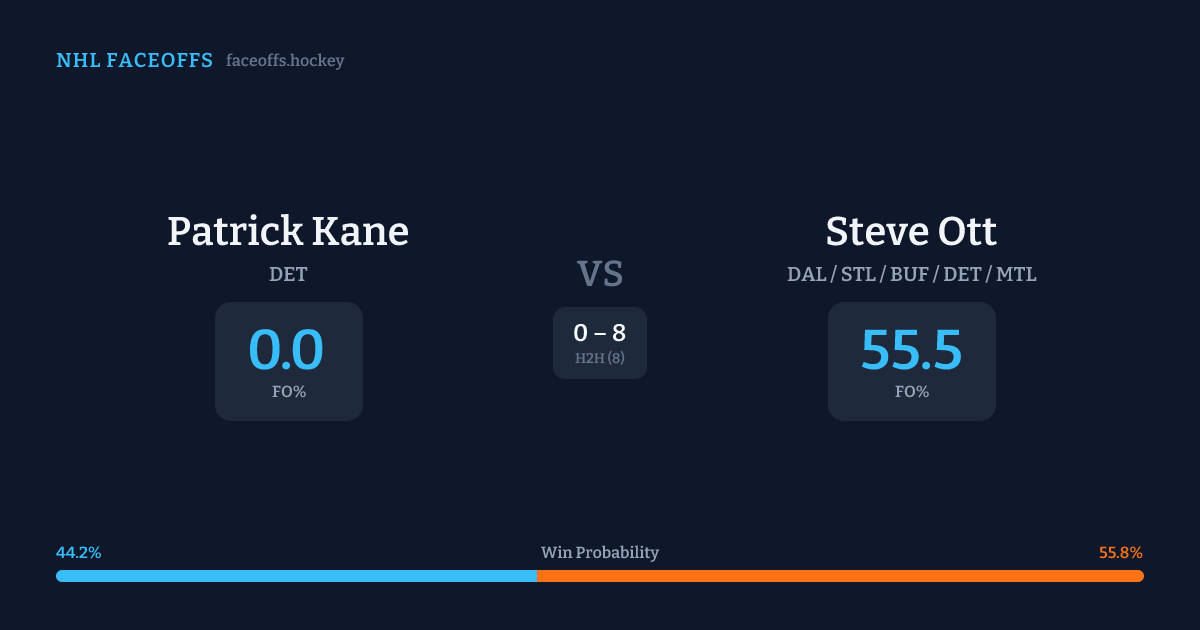The height and width of the screenshot is (630, 1200).
Task: Click the DET team label under Patrick Kane
Action: [x=288, y=274]
